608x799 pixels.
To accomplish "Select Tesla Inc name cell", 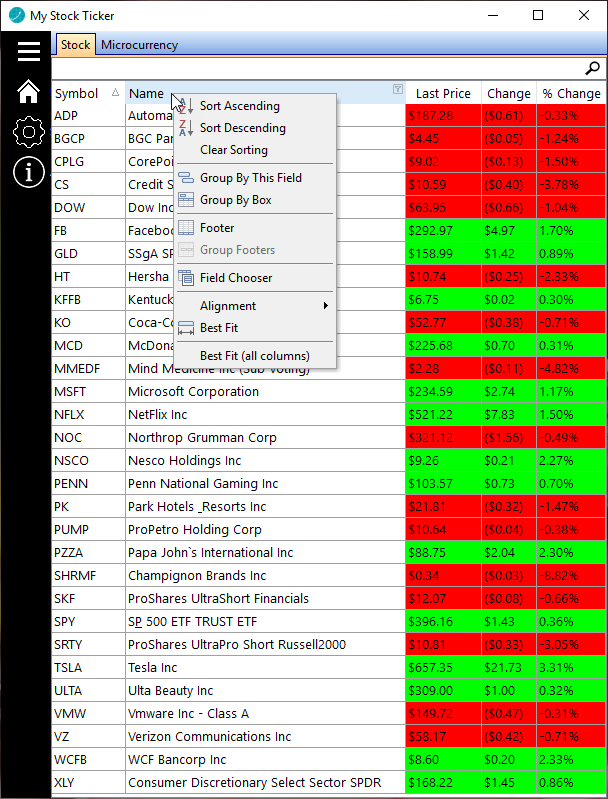I will coord(266,668).
